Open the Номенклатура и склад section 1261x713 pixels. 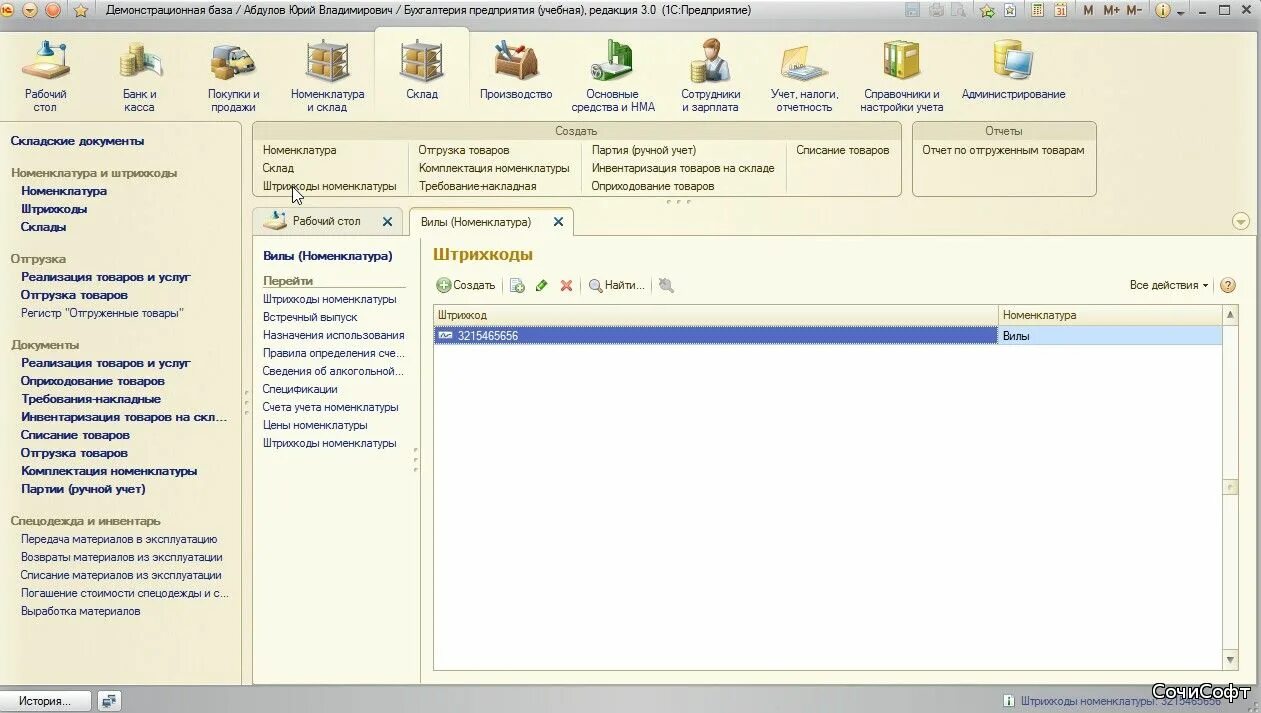(x=327, y=76)
